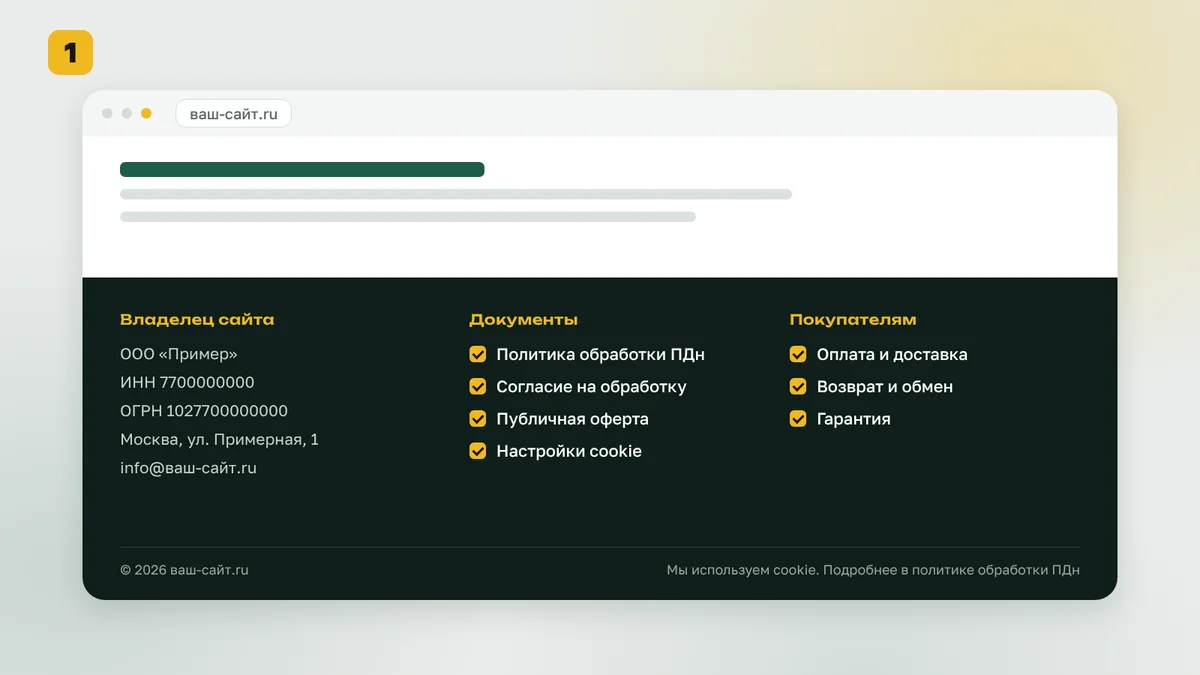Click the ОГРН 1027700000000 line

[x=204, y=411]
